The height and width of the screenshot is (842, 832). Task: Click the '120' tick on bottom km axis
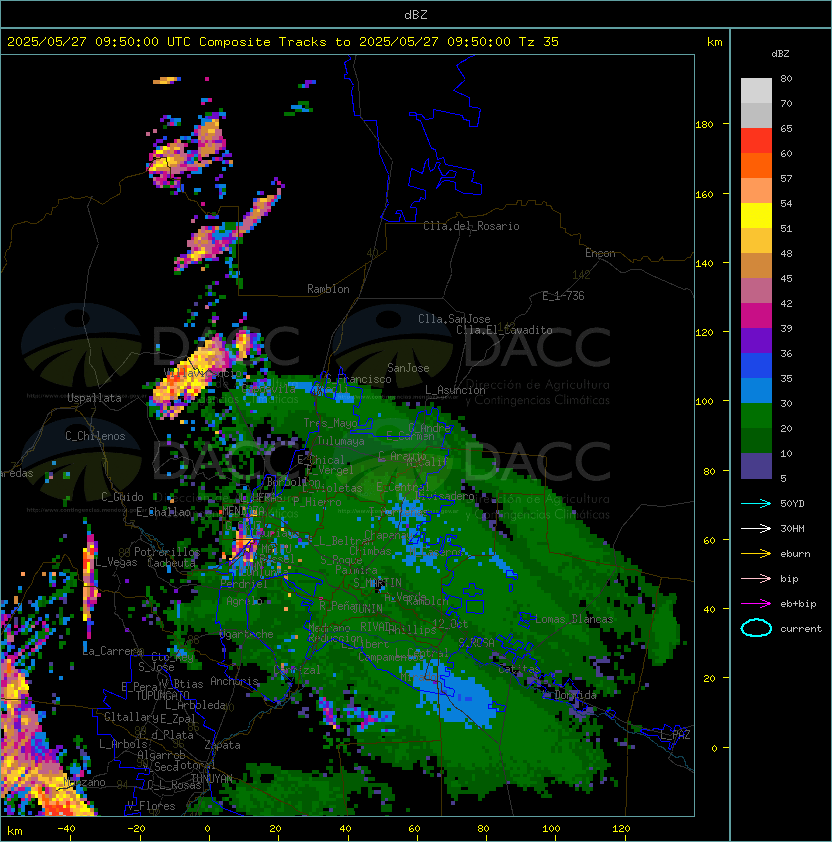pos(621,829)
